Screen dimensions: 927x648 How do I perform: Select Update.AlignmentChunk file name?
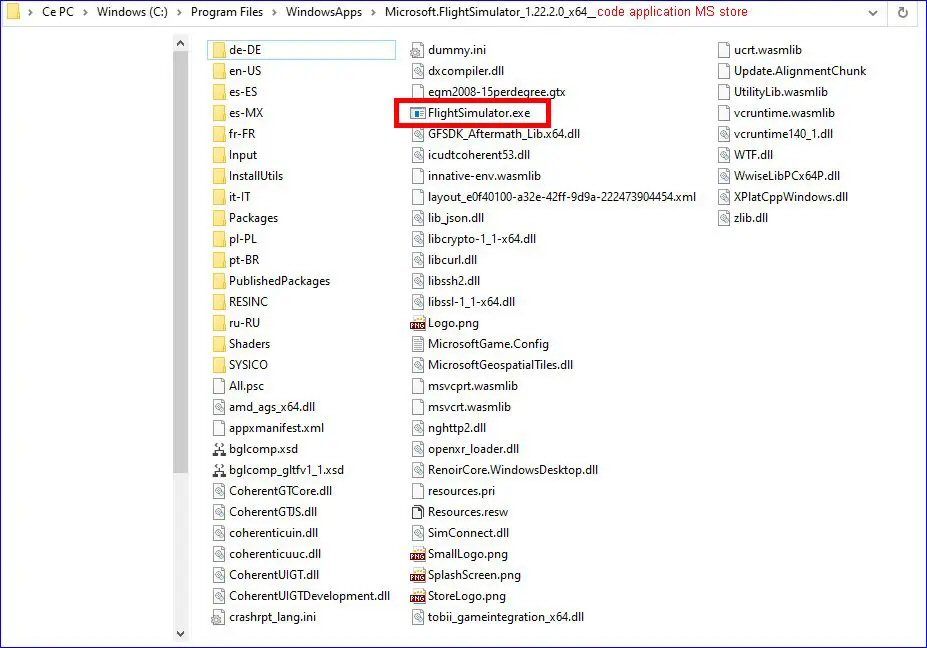coord(800,71)
